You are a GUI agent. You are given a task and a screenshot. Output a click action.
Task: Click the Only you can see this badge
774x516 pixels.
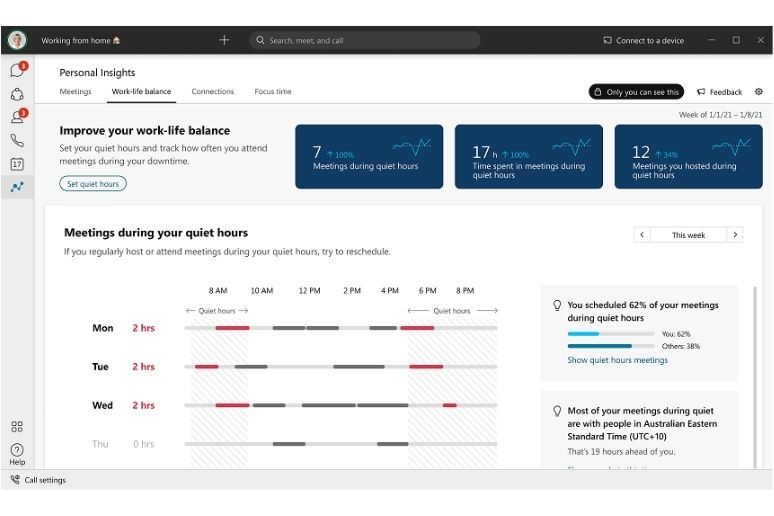pyautogui.click(x=636, y=92)
